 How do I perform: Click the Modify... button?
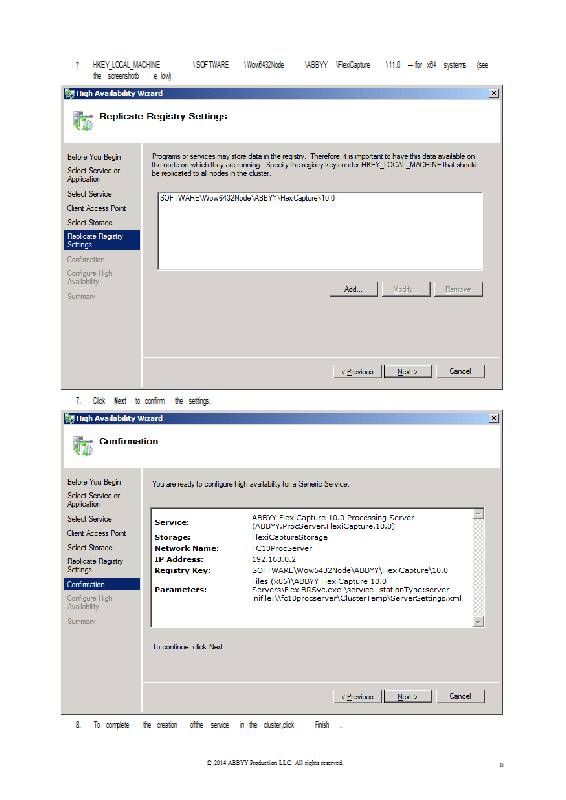click(x=406, y=289)
